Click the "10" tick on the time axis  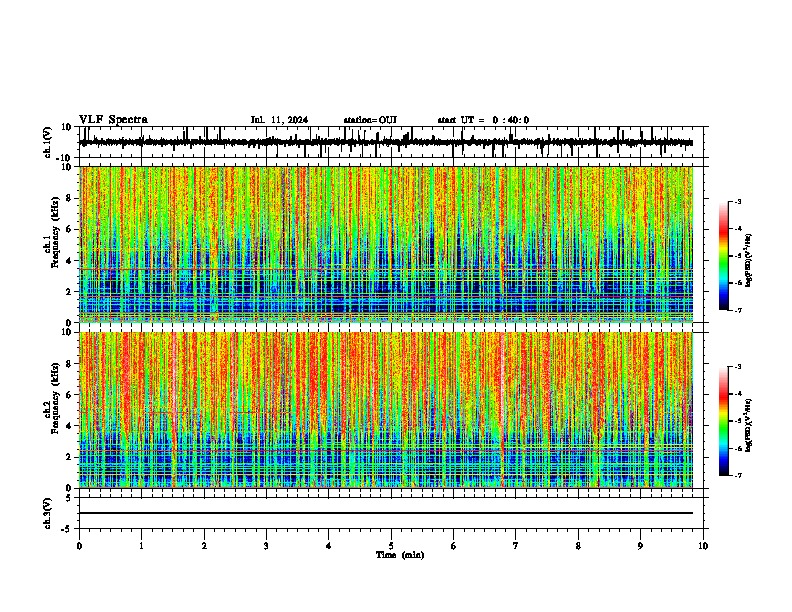(703, 546)
